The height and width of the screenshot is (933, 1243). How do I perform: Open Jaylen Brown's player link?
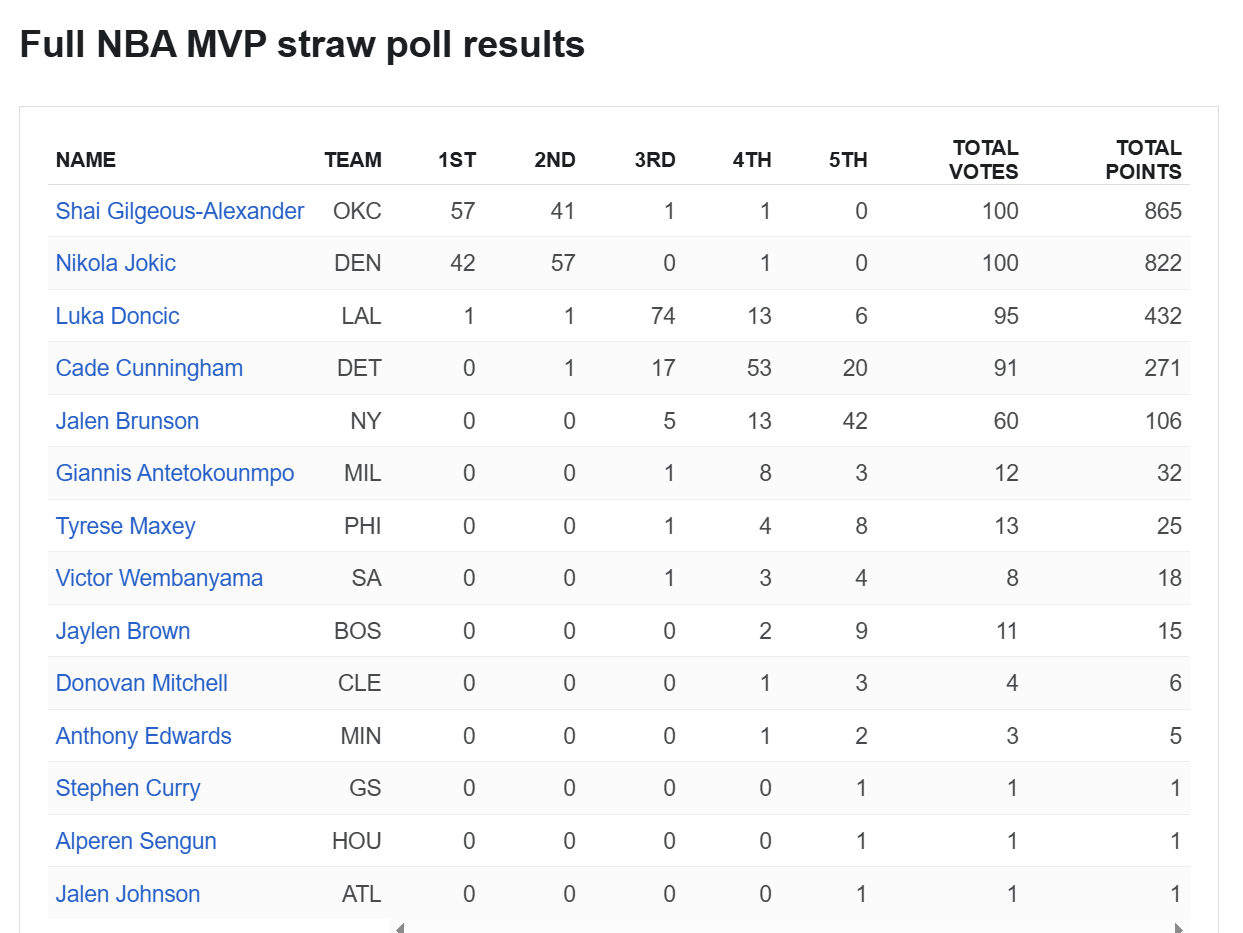click(x=123, y=631)
